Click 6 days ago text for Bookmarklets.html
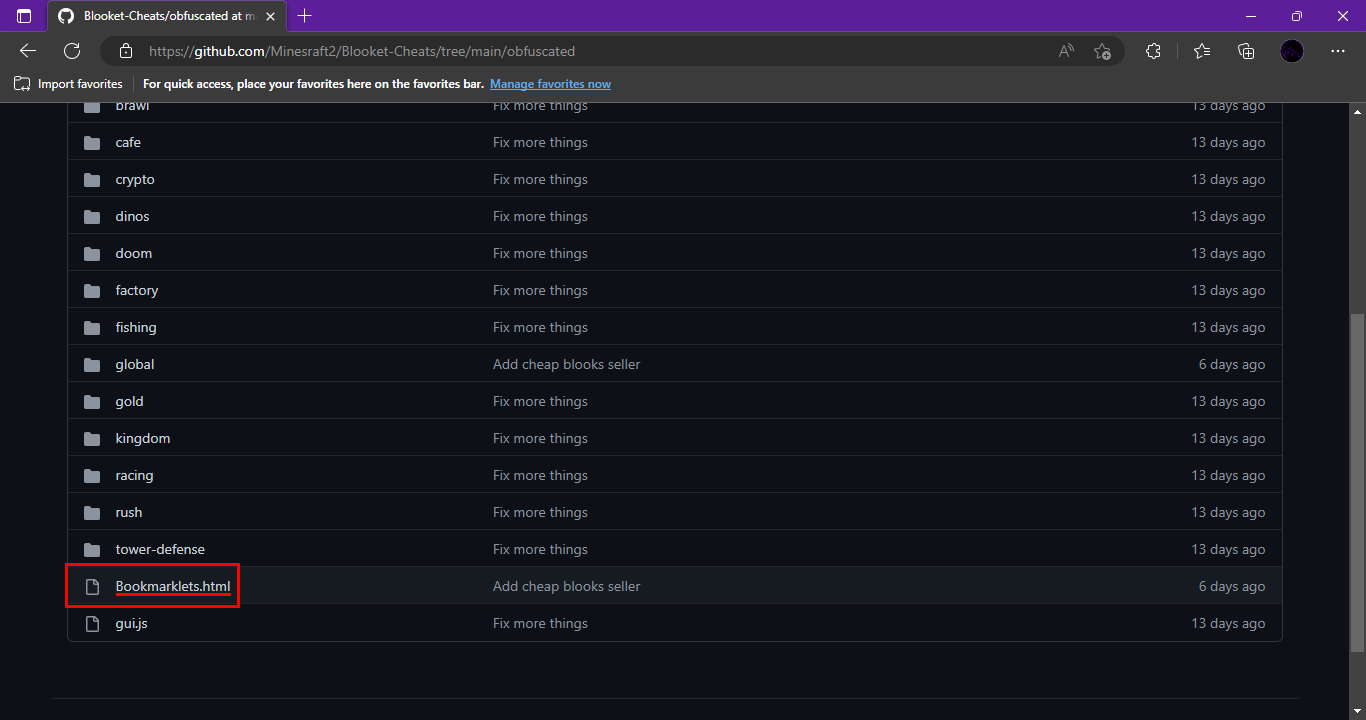This screenshot has height=720, width=1366. coord(1232,587)
